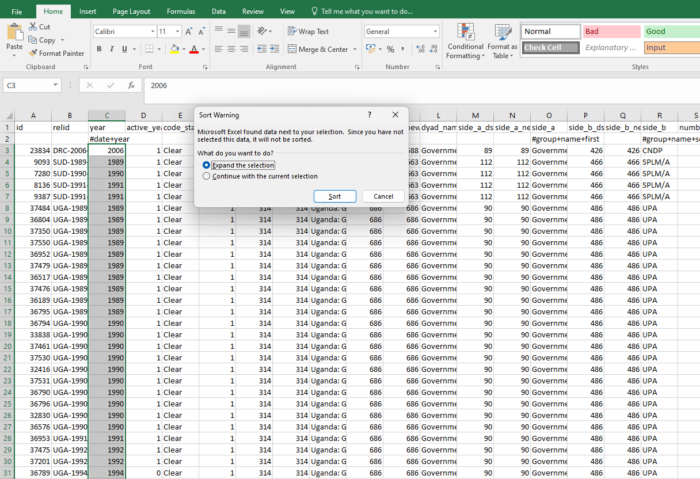Switch to the Review tab

[x=253, y=12]
